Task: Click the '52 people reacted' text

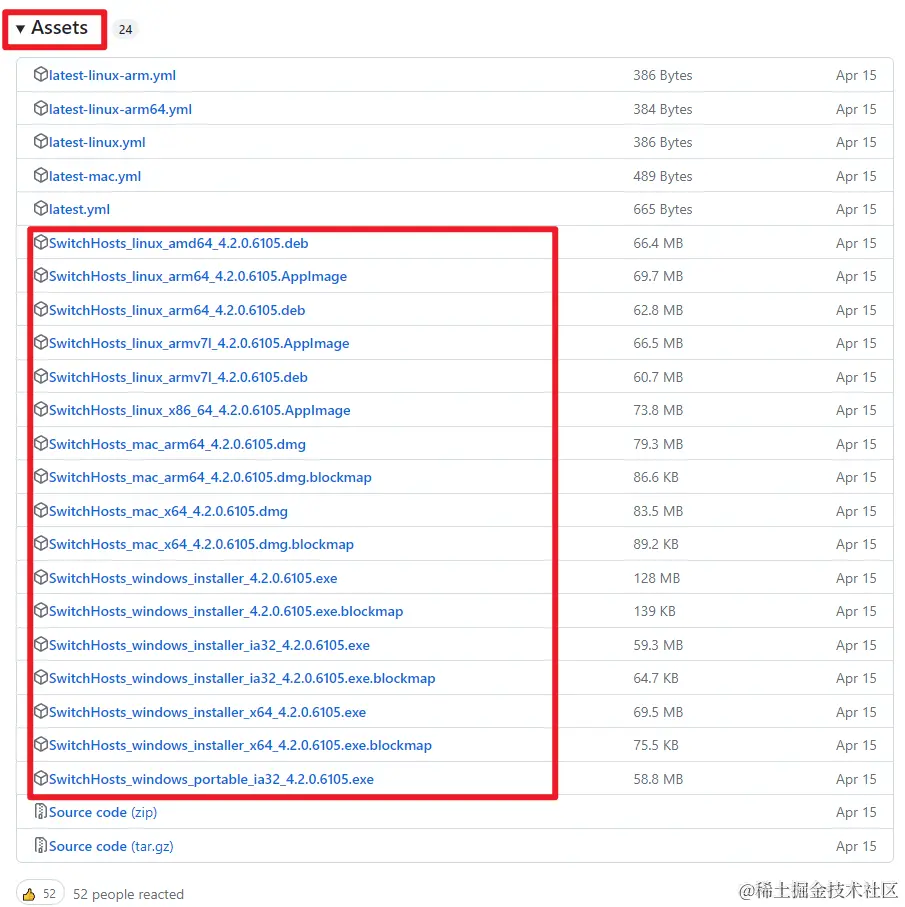Action: [x=128, y=895]
